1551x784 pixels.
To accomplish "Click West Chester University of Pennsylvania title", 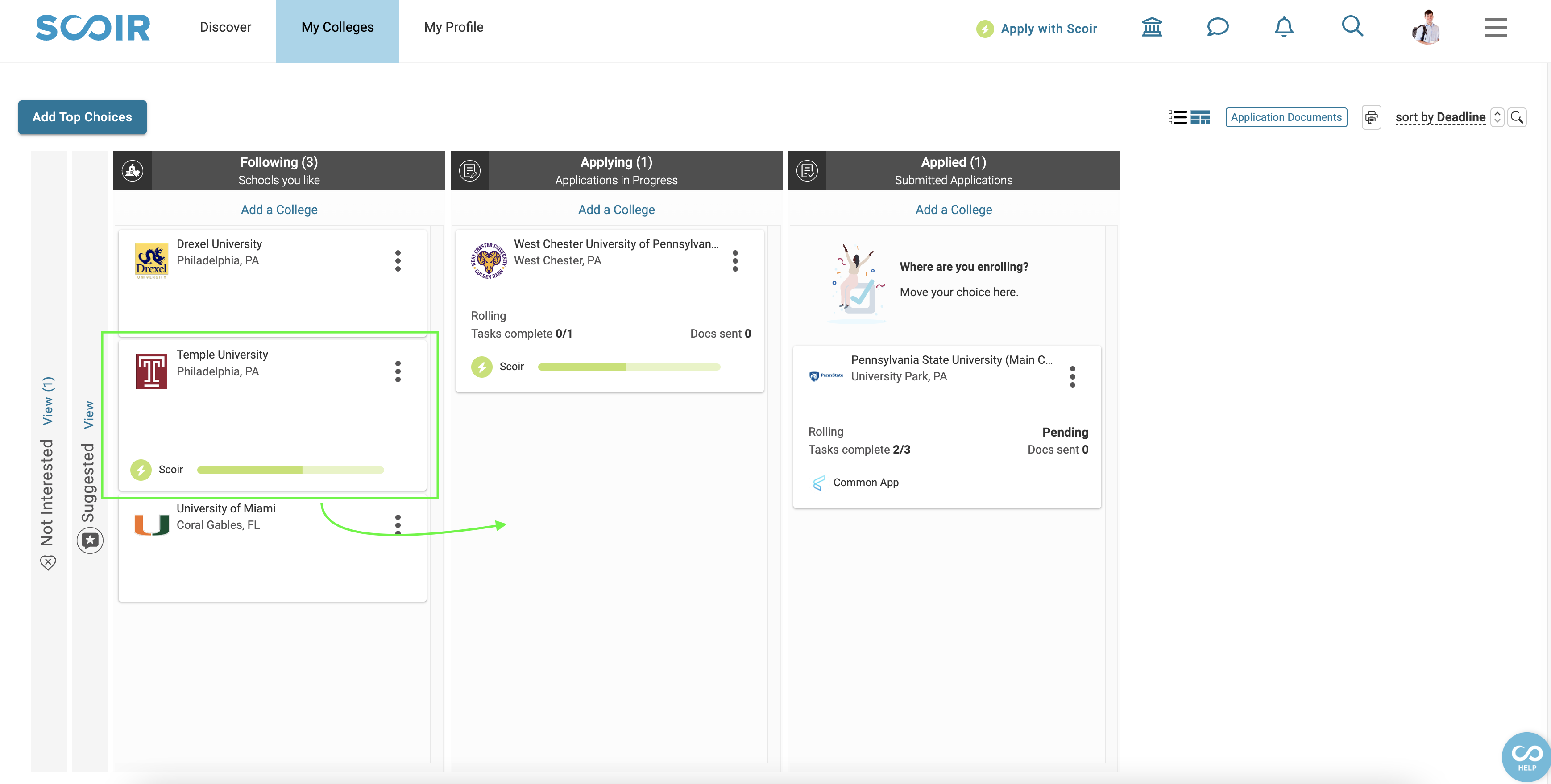I will (616, 243).
